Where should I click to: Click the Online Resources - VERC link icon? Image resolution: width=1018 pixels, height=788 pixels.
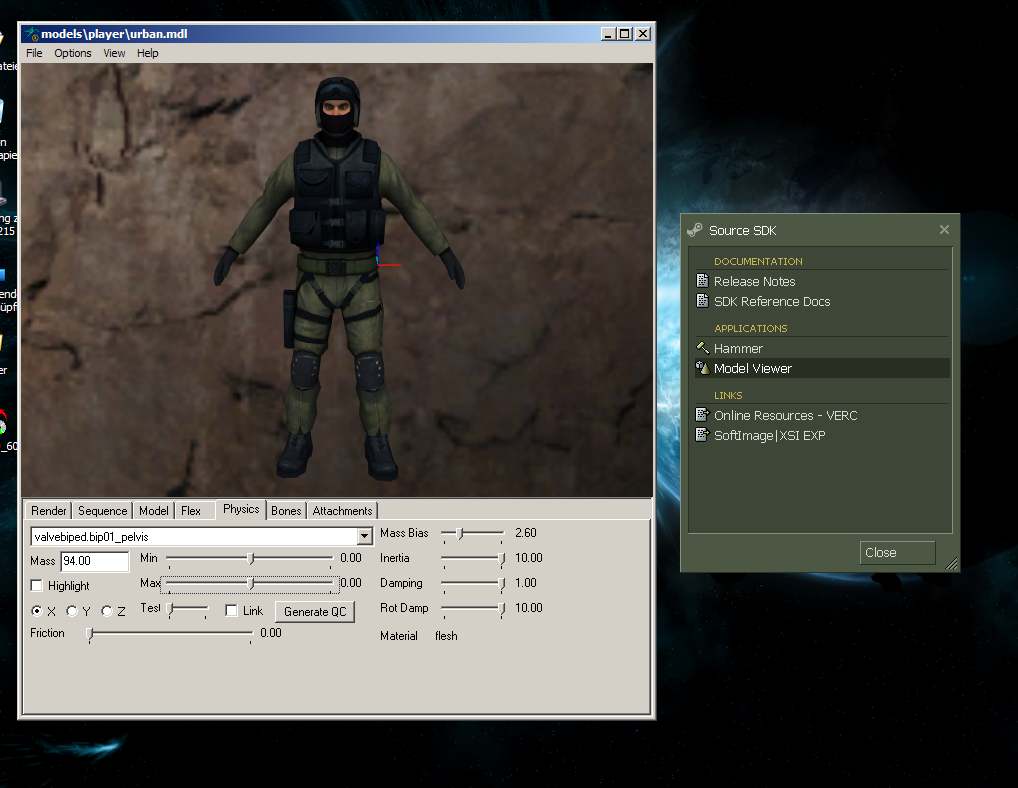[x=702, y=414]
